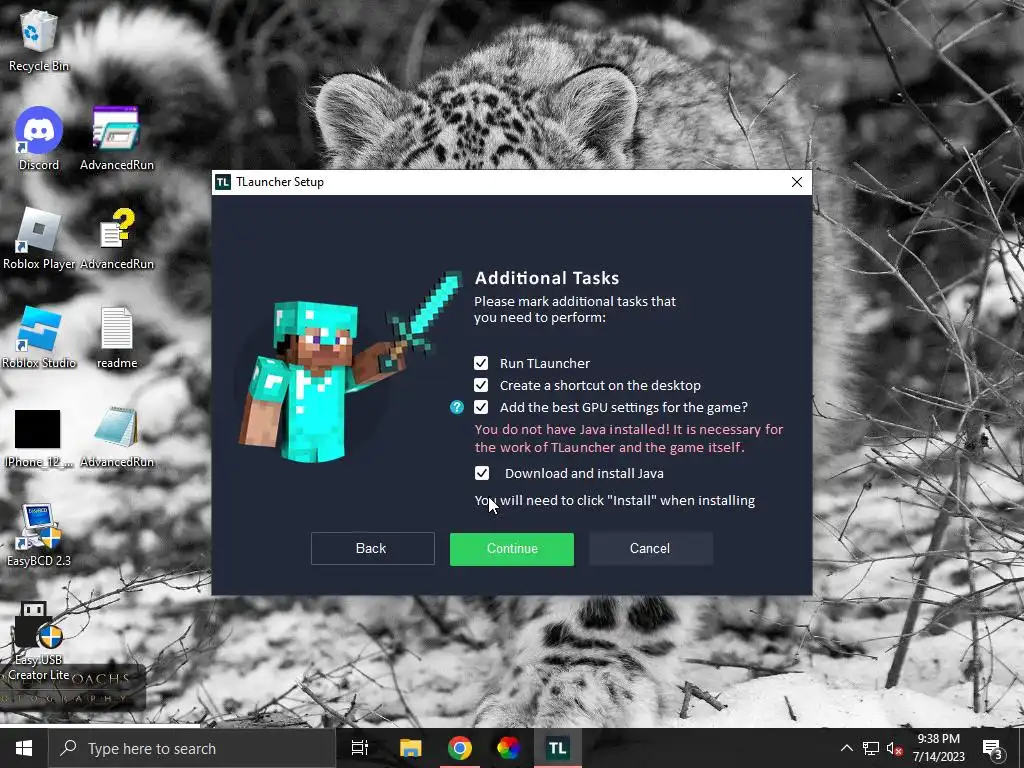Click the "You will need to click Install" note
Screen dimensions: 1024x768
[x=615, y=501]
